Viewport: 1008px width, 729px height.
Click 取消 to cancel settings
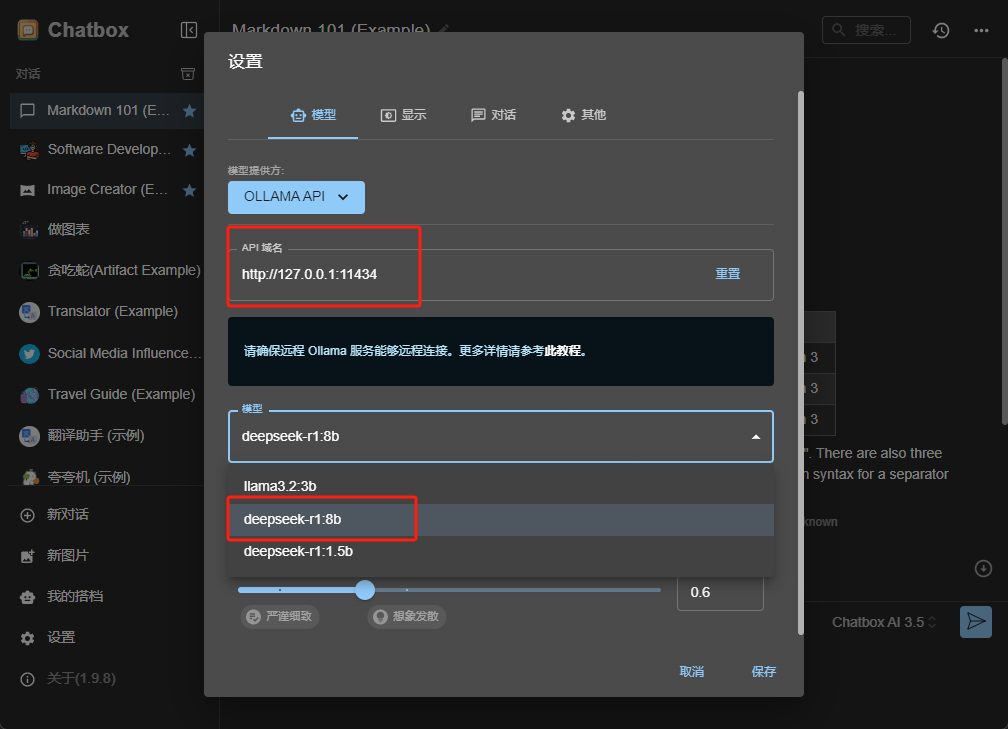[692, 672]
